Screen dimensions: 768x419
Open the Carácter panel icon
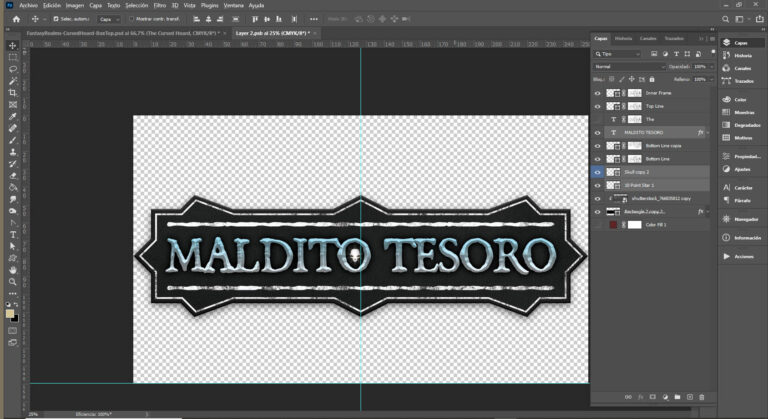pos(742,187)
